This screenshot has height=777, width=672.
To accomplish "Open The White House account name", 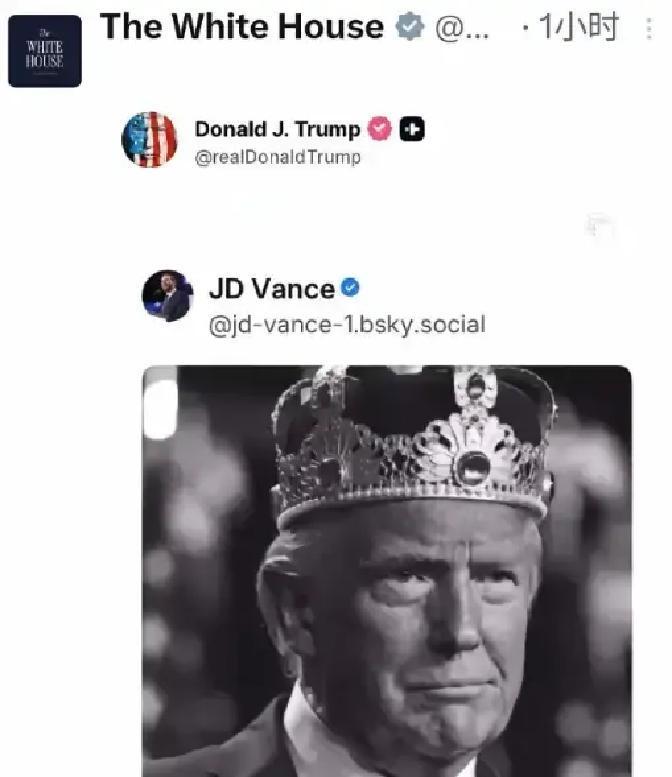I will click(x=242, y=27).
